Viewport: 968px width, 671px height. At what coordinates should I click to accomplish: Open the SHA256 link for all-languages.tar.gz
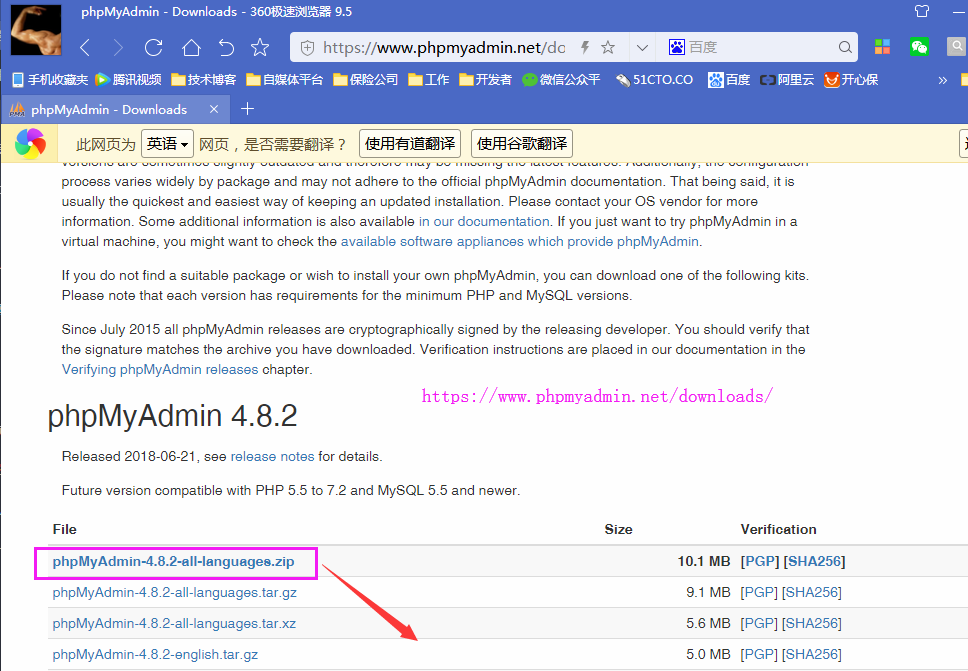coord(812,593)
